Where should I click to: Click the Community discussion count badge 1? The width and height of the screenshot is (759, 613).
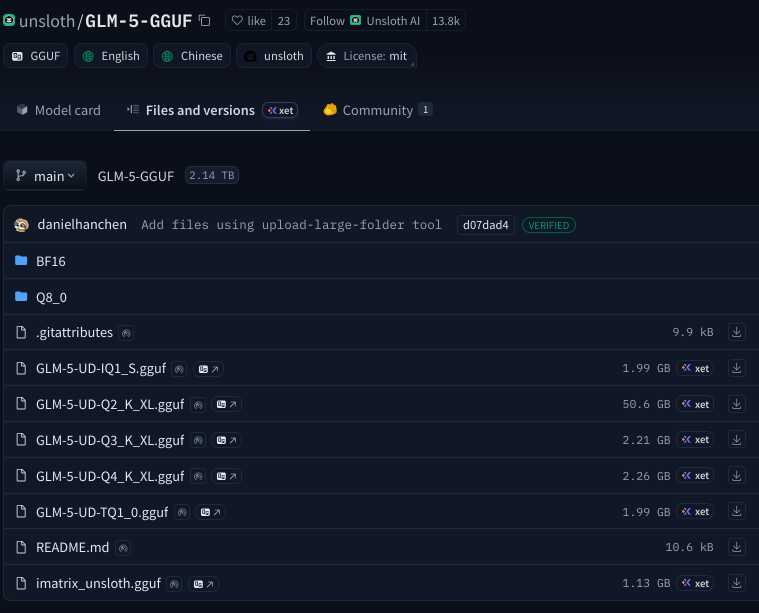(425, 109)
